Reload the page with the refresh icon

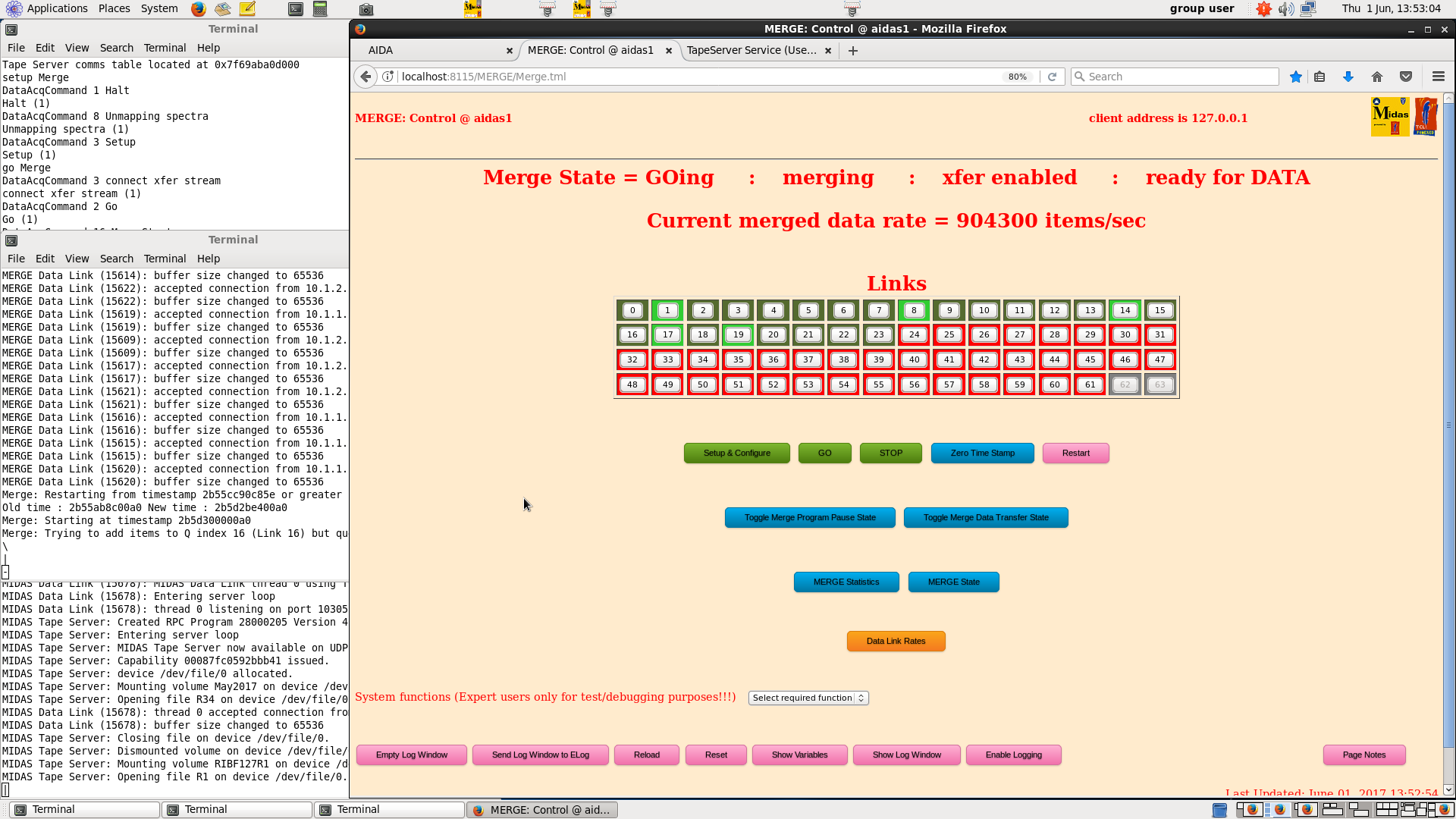(1052, 77)
